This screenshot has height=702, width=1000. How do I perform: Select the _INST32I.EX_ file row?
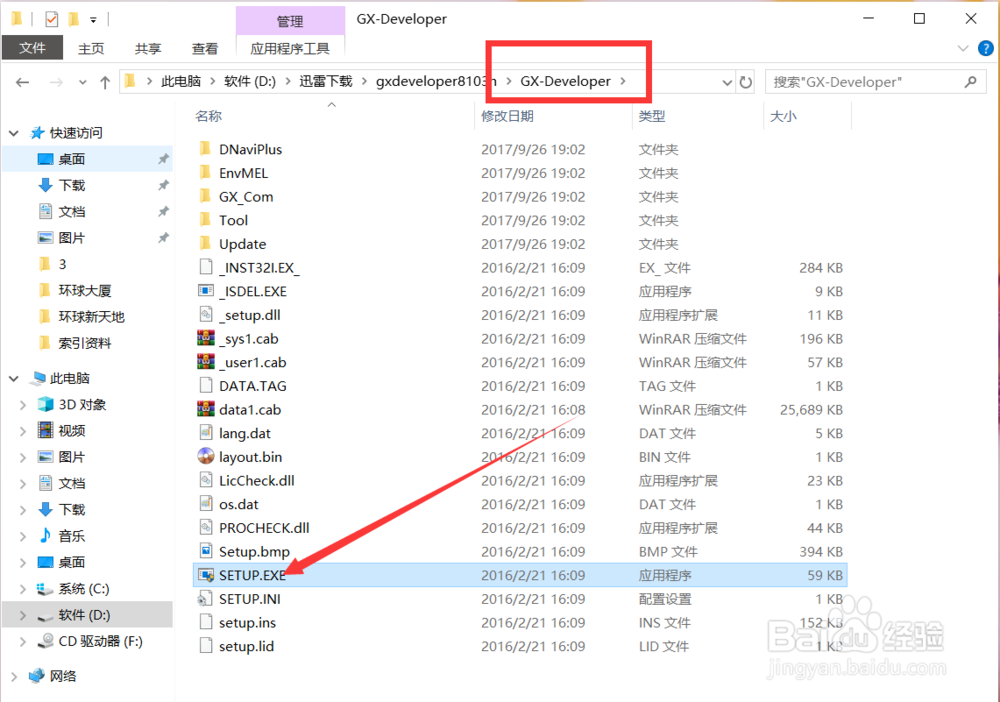[520, 267]
